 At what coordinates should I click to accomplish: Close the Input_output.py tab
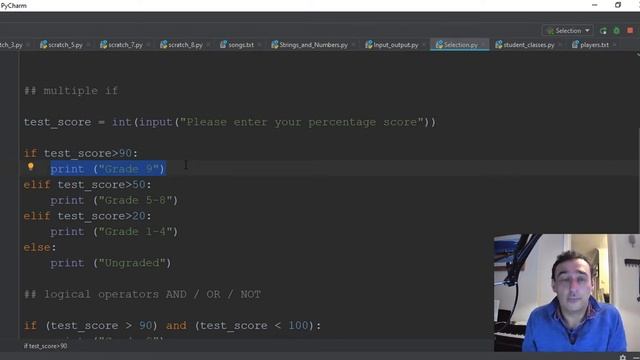424,45
